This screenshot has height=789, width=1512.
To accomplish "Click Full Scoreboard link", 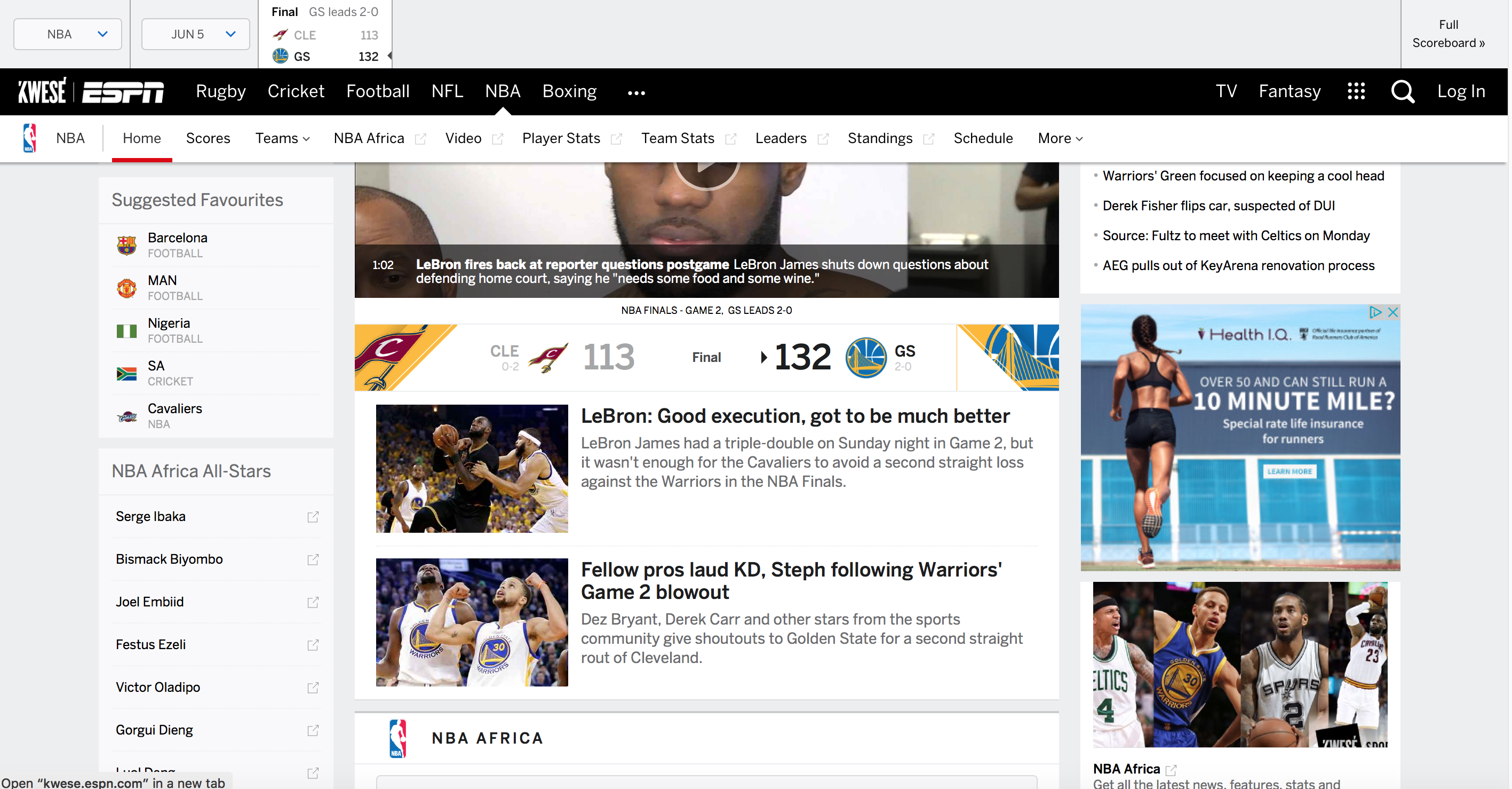I will point(1448,34).
